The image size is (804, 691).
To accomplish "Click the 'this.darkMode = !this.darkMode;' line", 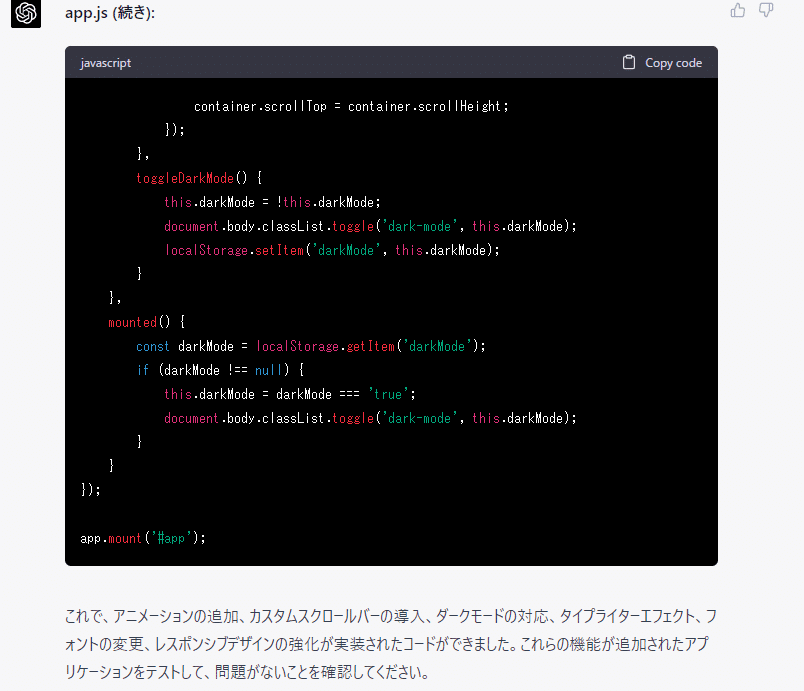I will tap(272, 202).
